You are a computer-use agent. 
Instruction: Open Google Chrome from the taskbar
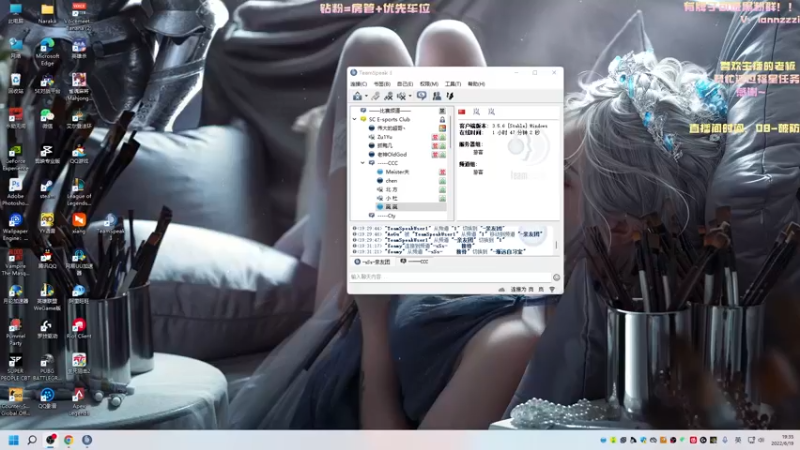68,440
